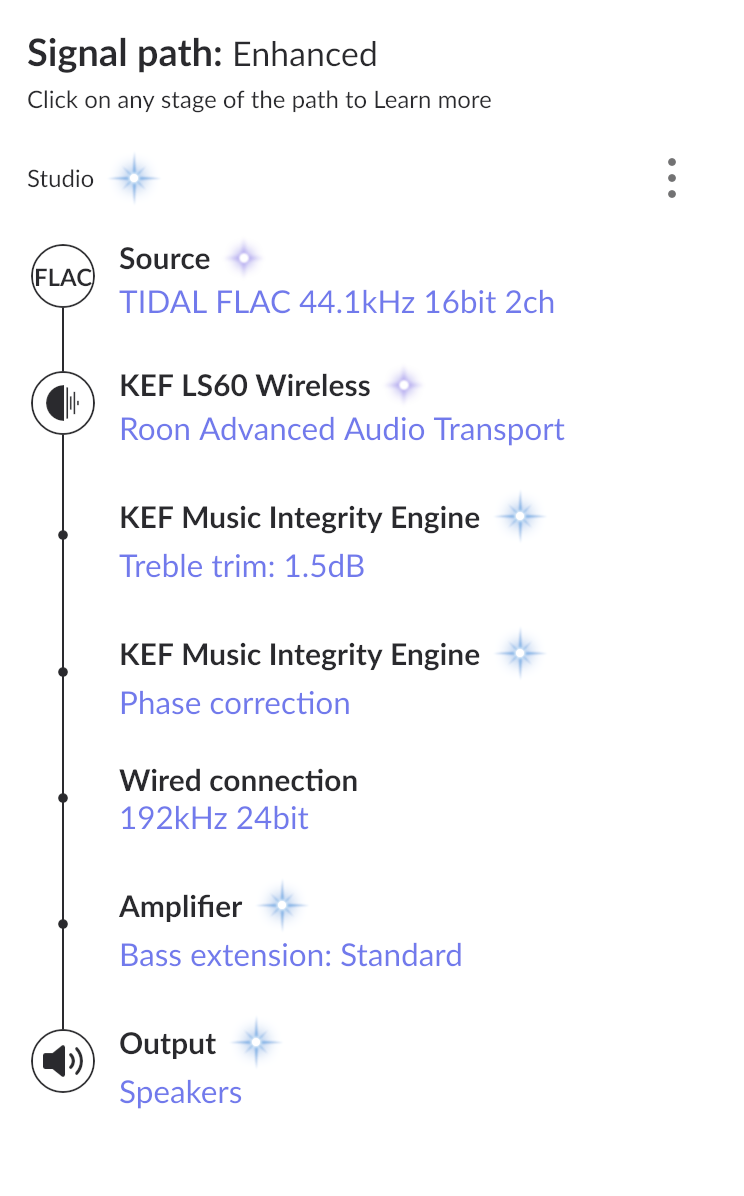Open the Treble trim: 1.5dB stage
Screen dimensions: 744x1196
[242, 567]
